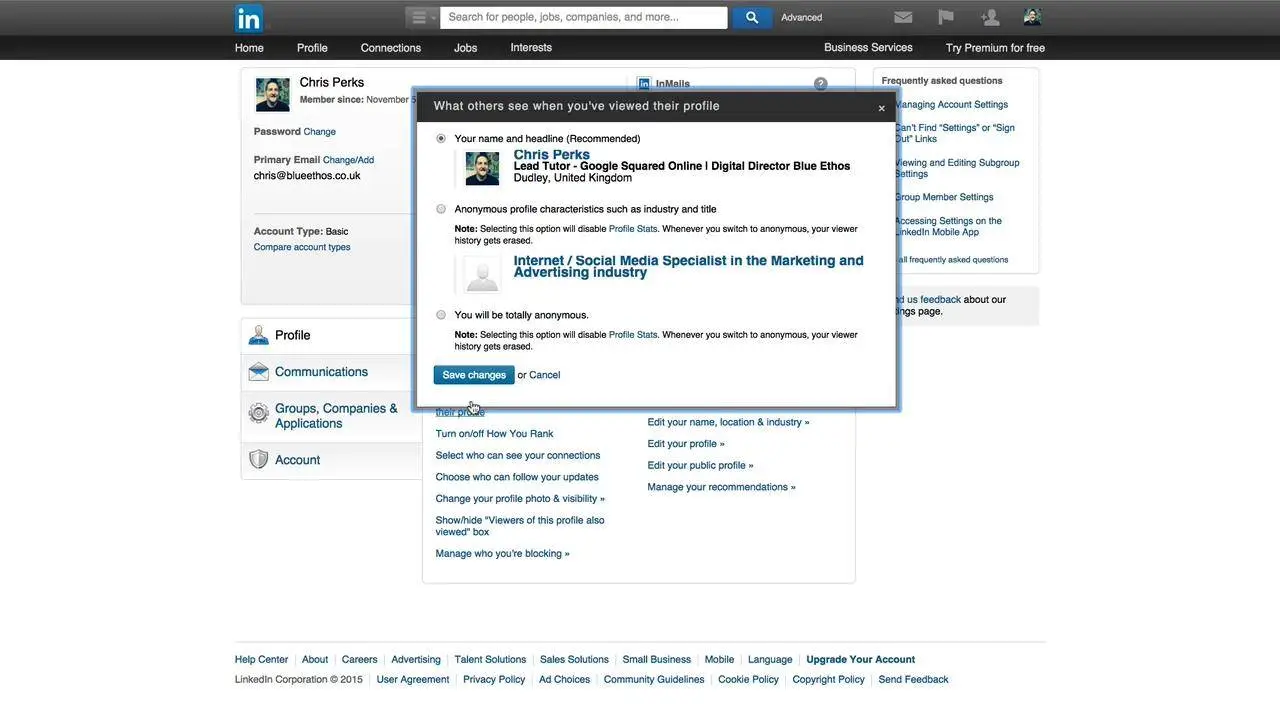Click the add connections person icon

pos(990,17)
